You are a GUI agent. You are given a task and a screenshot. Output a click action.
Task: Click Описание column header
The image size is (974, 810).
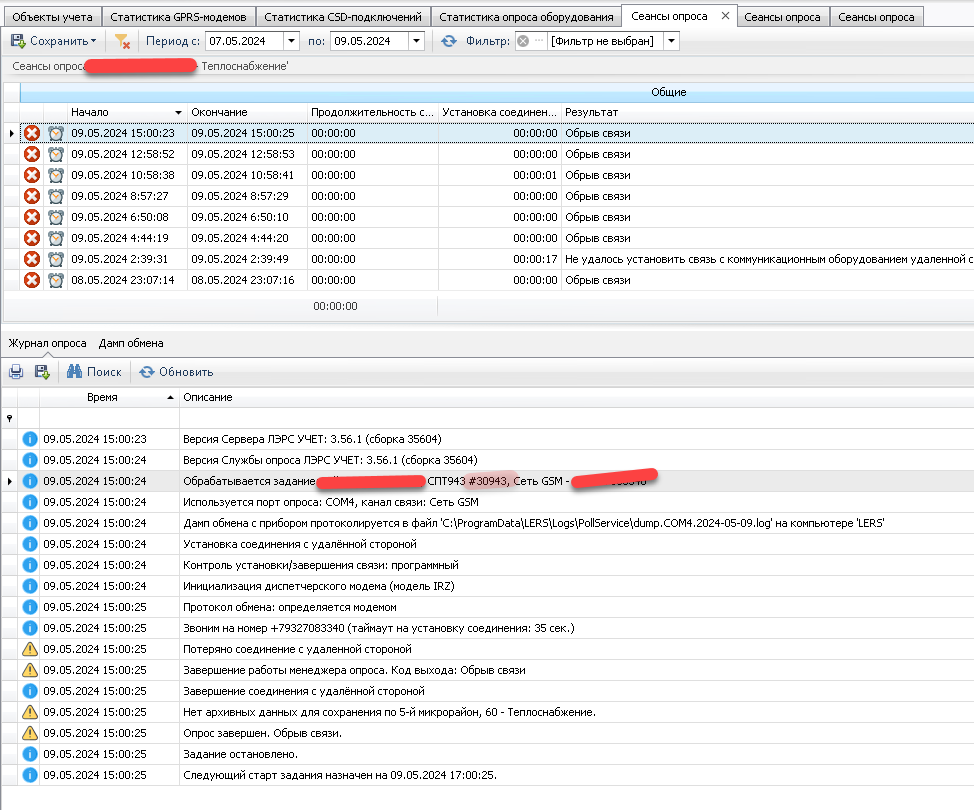click(576, 398)
